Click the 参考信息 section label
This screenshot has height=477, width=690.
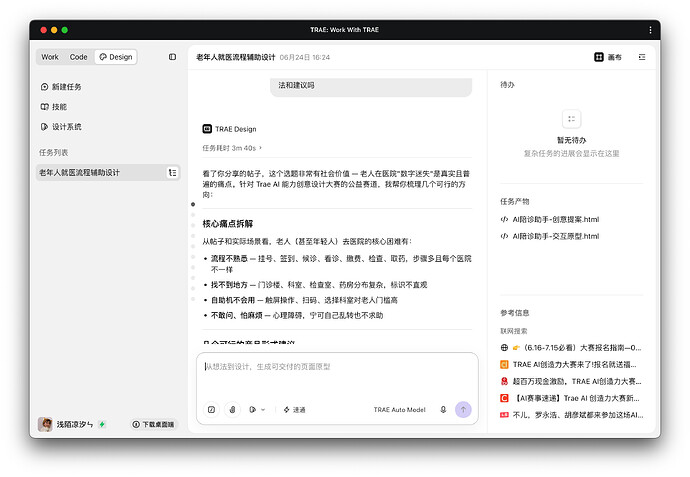pyautogui.click(x=514, y=313)
